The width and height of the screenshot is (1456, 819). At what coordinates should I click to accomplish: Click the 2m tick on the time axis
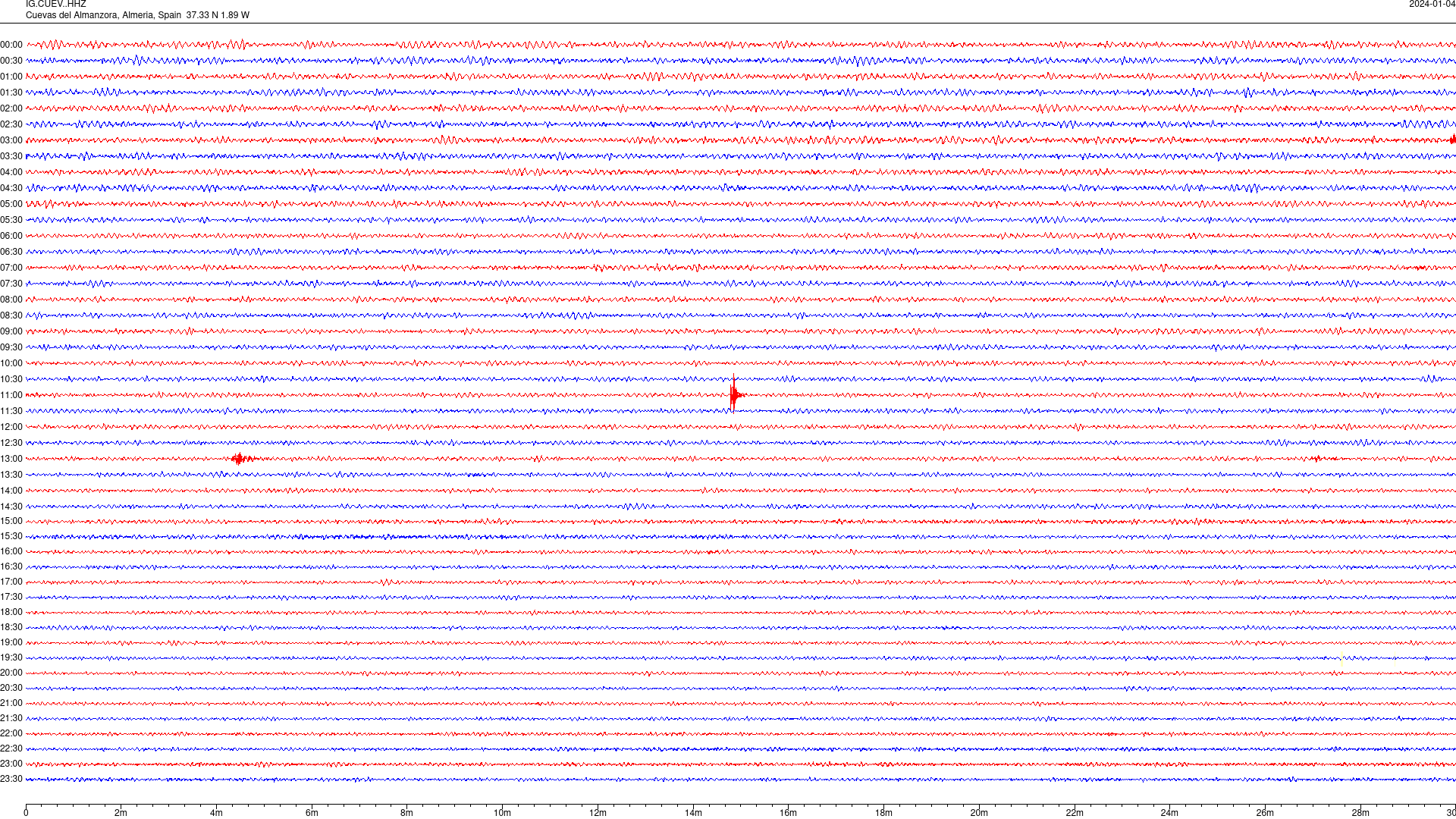pos(121,813)
